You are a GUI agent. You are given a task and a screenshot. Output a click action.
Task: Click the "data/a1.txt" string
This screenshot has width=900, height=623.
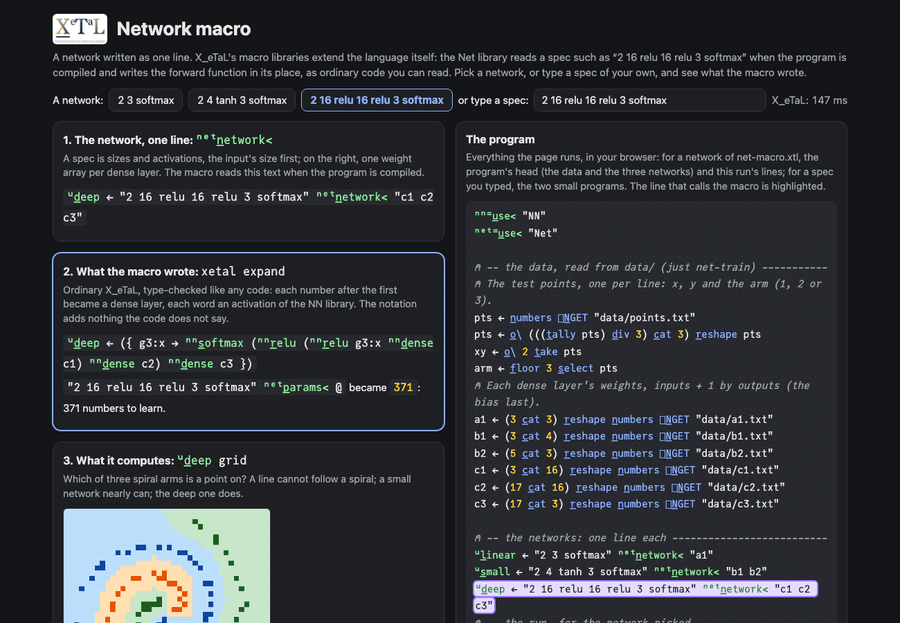[734, 419]
